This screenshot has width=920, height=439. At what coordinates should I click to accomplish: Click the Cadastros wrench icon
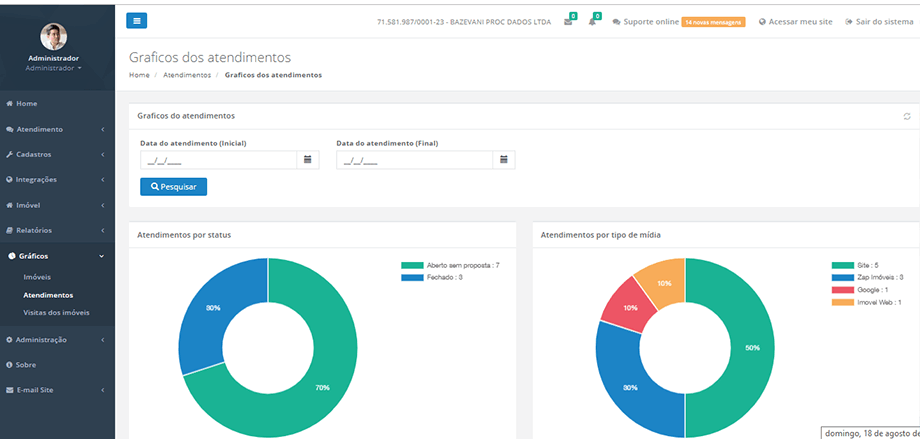pyautogui.click(x=9, y=154)
